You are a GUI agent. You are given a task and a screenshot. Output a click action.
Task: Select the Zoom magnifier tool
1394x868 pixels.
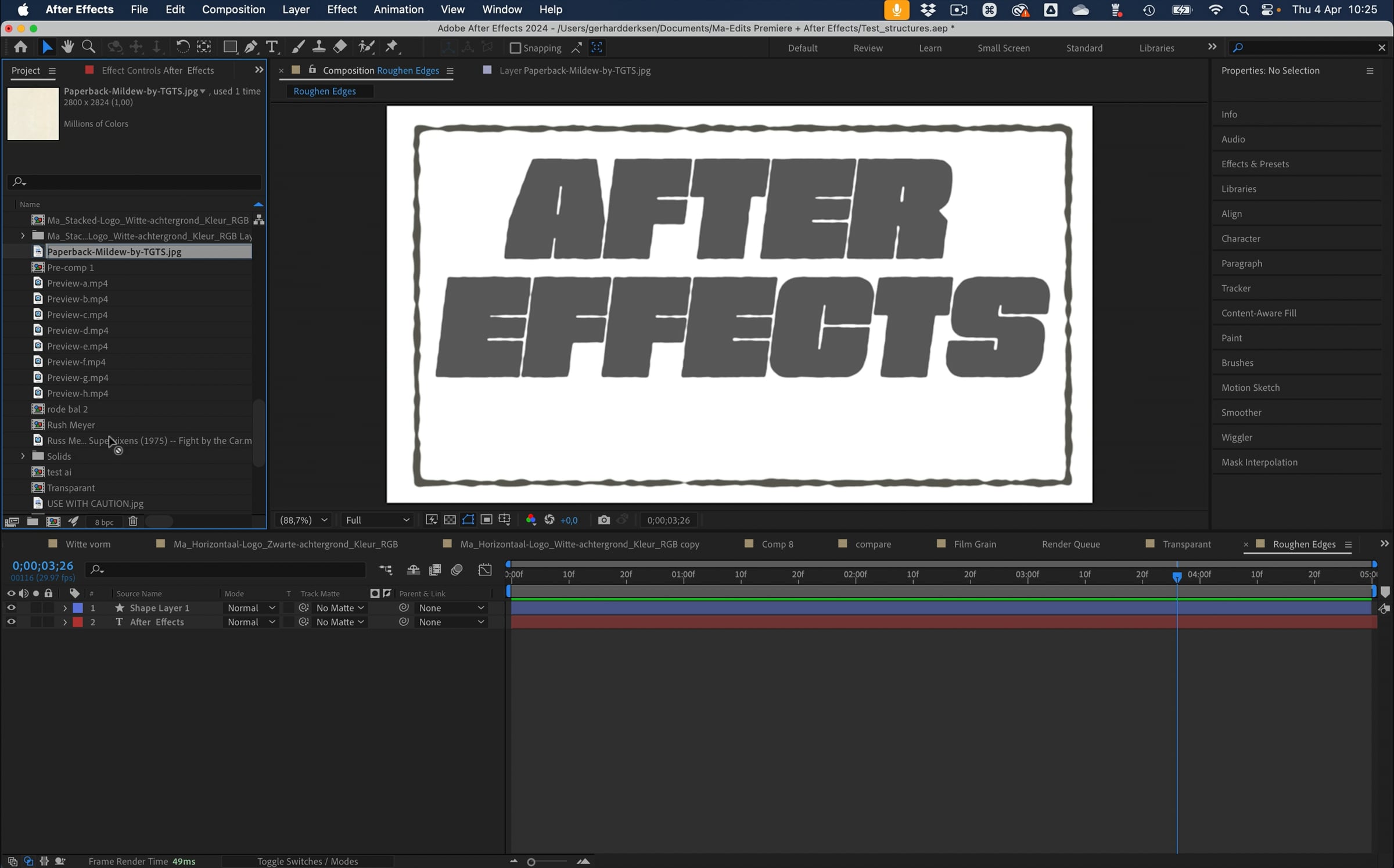88,47
